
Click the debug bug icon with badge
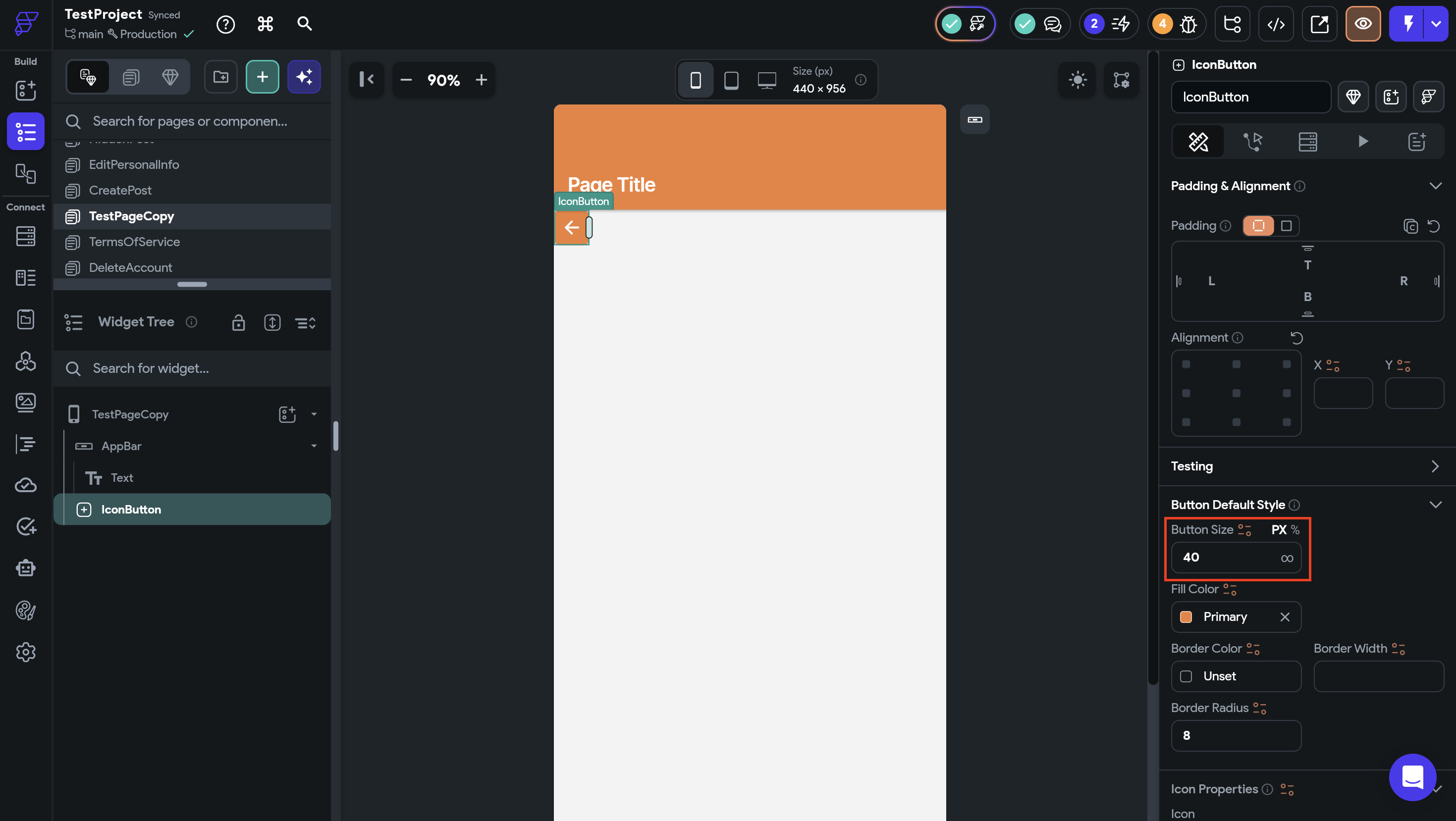[x=1188, y=24]
